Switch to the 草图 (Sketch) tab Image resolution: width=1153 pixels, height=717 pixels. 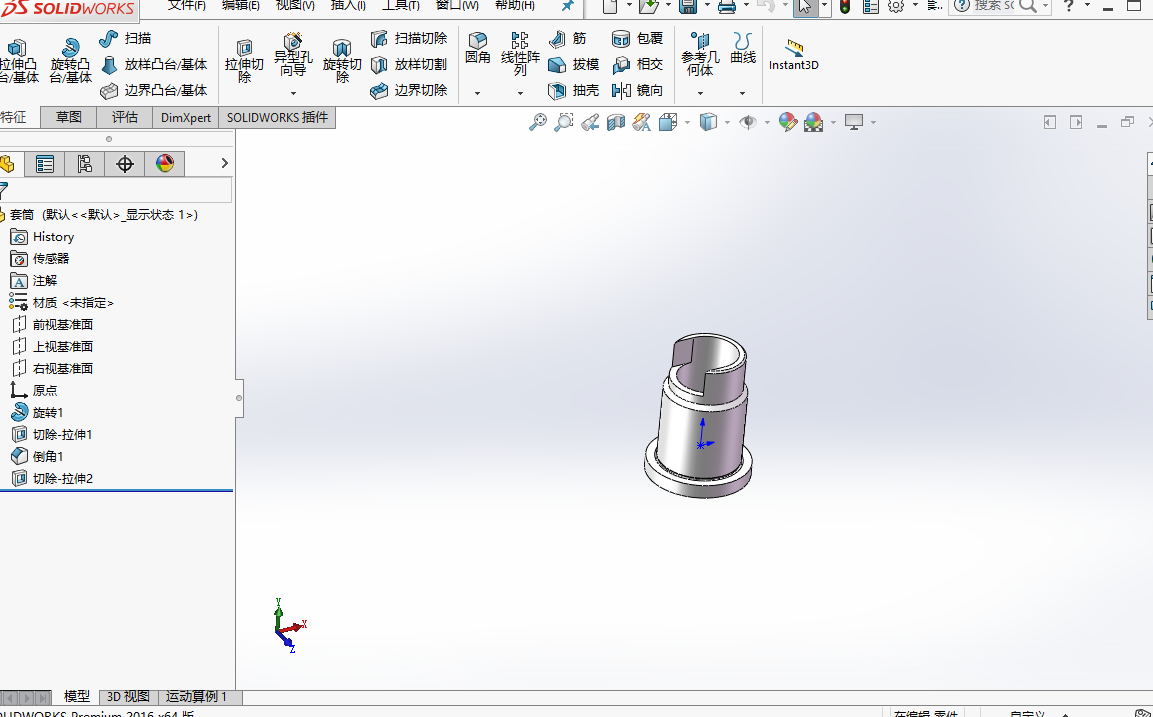[69, 117]
